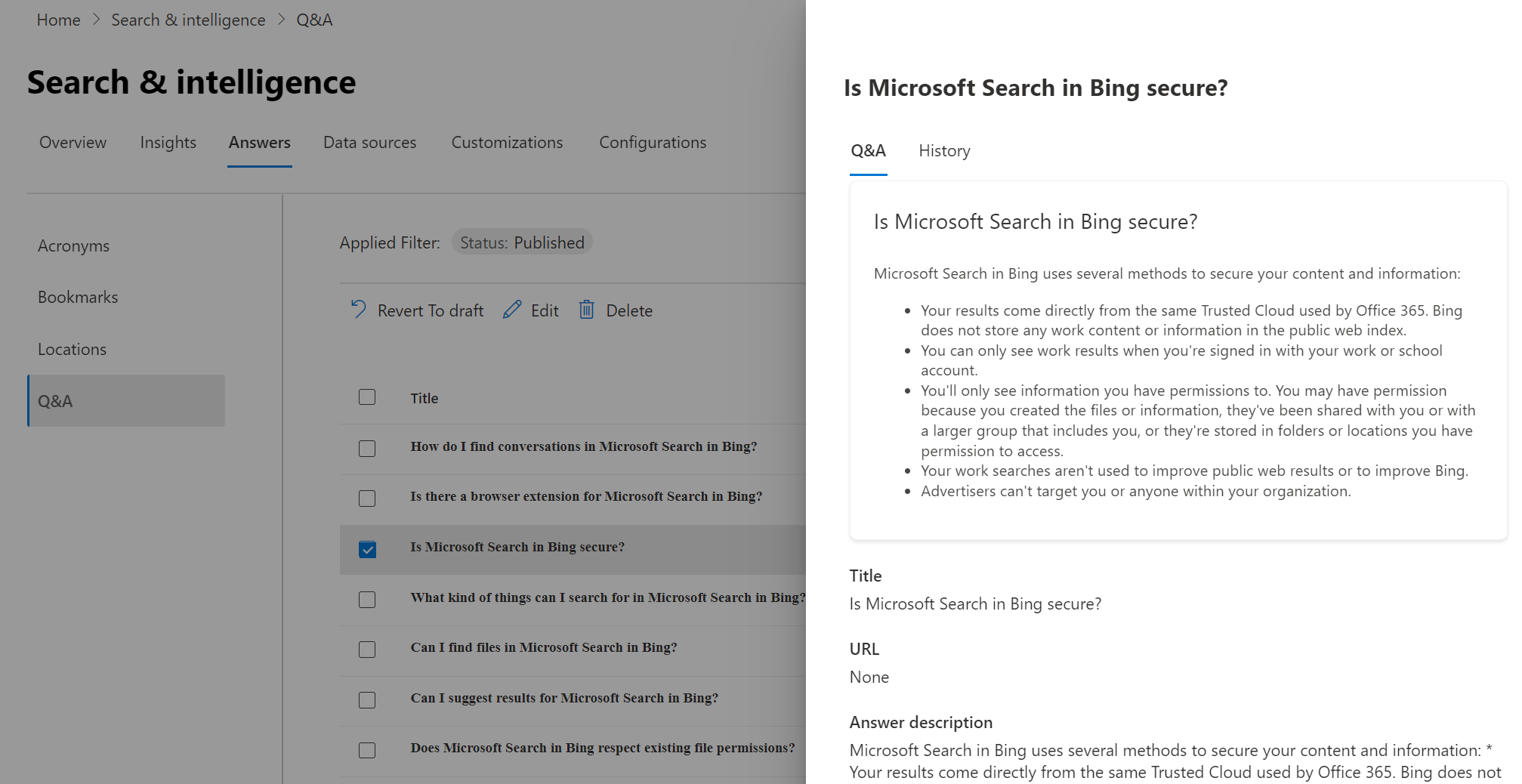
Task: Click the Home breadcrumb link
Action: click(x=58, y=20)
